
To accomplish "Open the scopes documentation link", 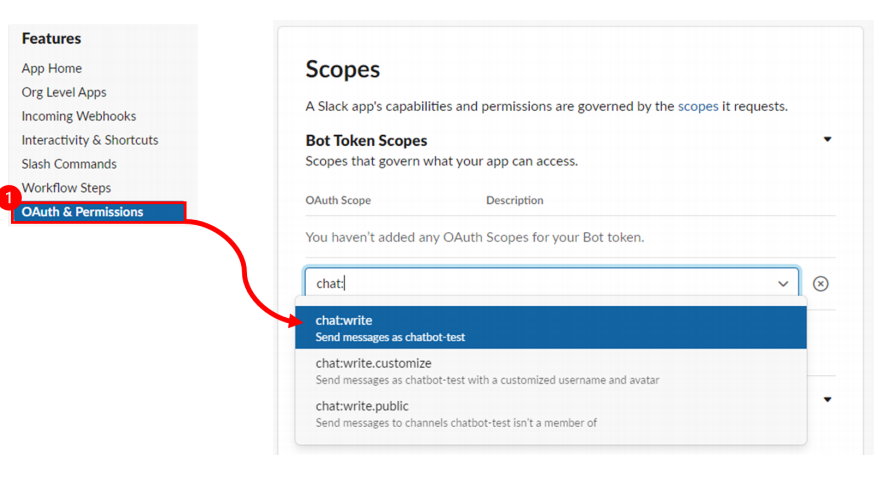I will (698, 106).
